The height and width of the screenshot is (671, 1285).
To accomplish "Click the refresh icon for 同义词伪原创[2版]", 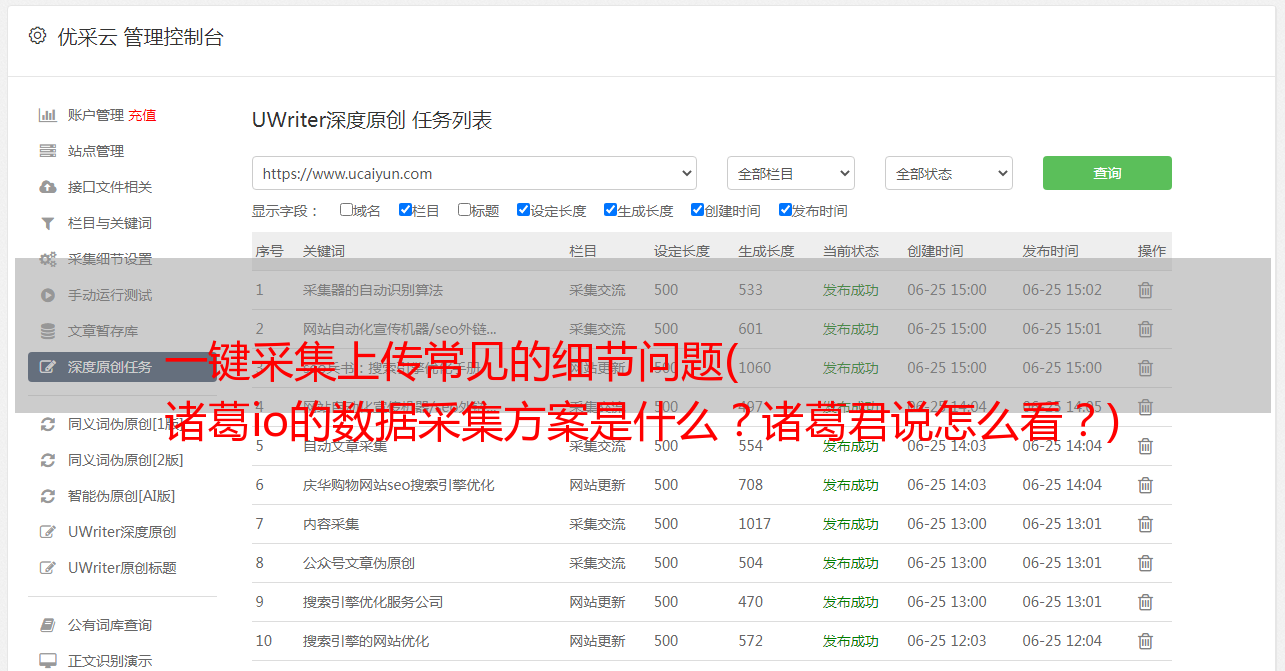I will [47, 460].
